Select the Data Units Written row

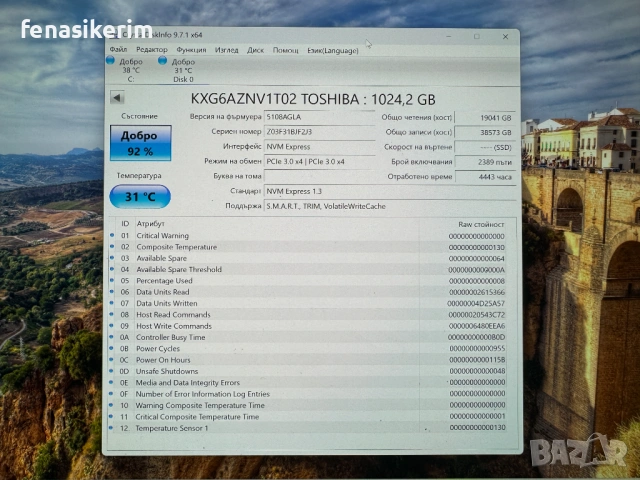tap(307, 303)
